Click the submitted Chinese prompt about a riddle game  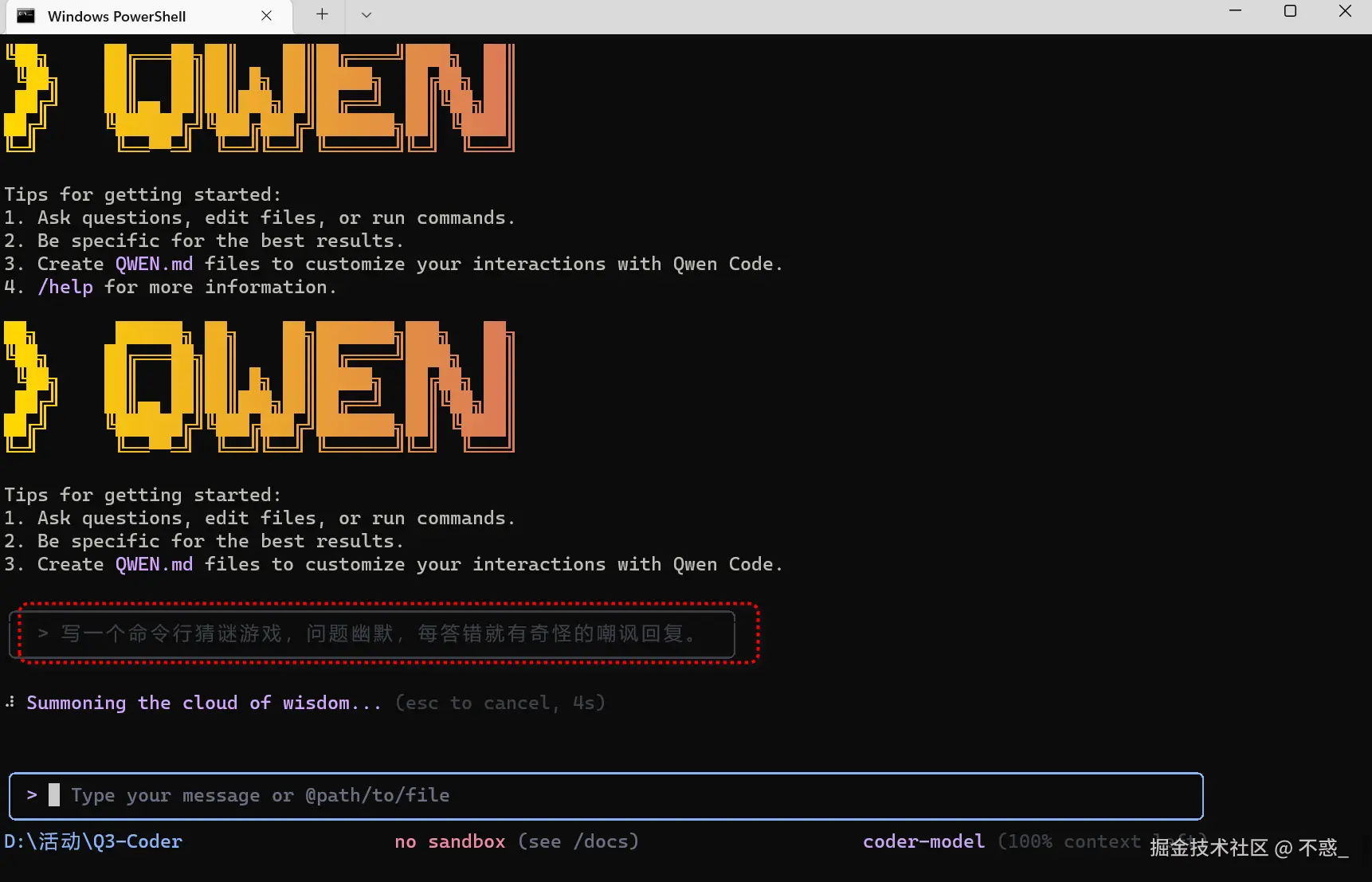coord(373,633)
